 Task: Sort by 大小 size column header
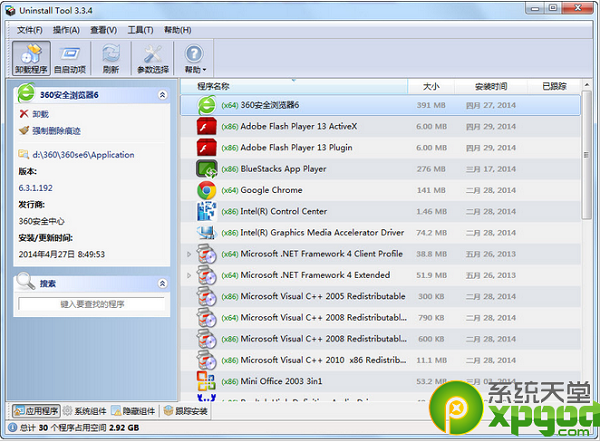click(x=431, y=86)
